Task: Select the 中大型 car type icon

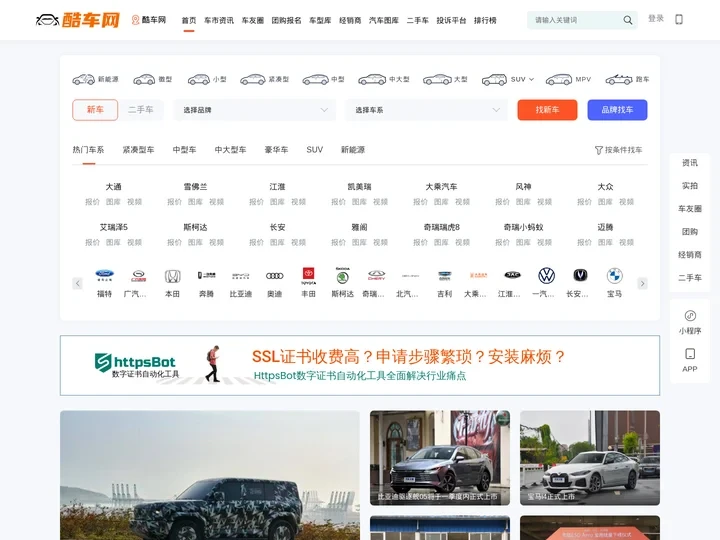Action: click(372, 79)
